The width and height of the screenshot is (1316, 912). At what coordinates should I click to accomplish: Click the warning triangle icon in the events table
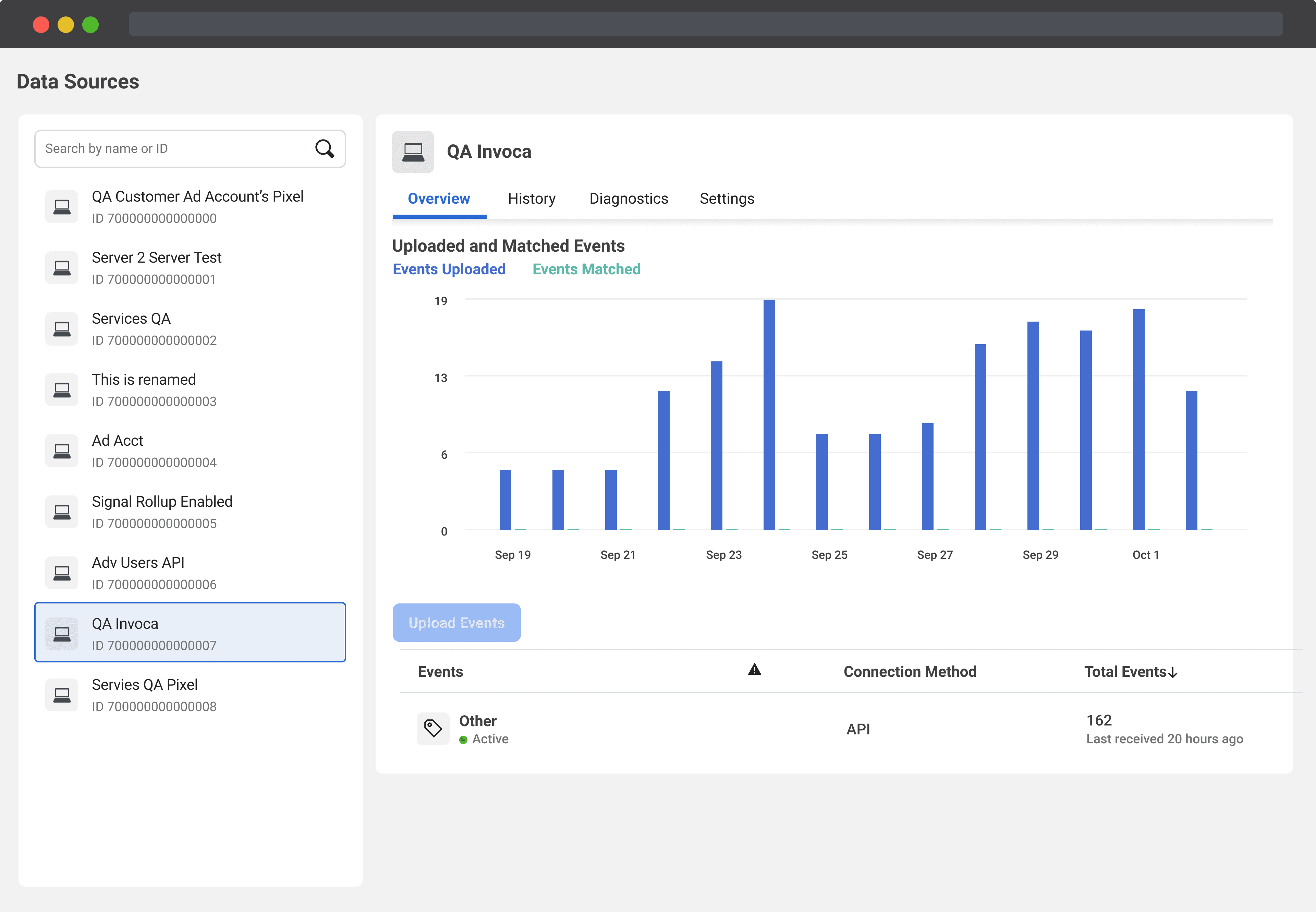point(754,670)
